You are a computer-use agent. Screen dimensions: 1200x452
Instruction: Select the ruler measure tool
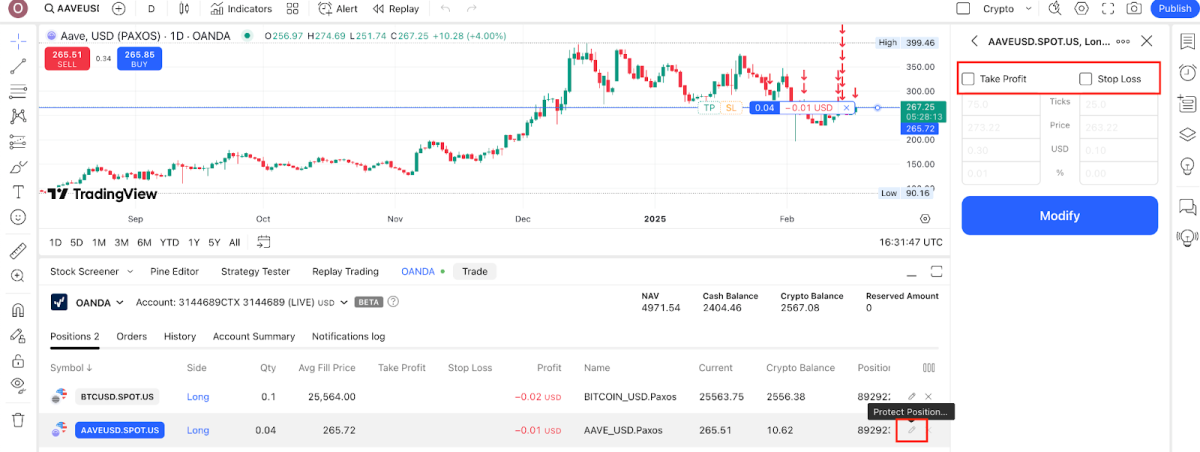click(18, 250)
